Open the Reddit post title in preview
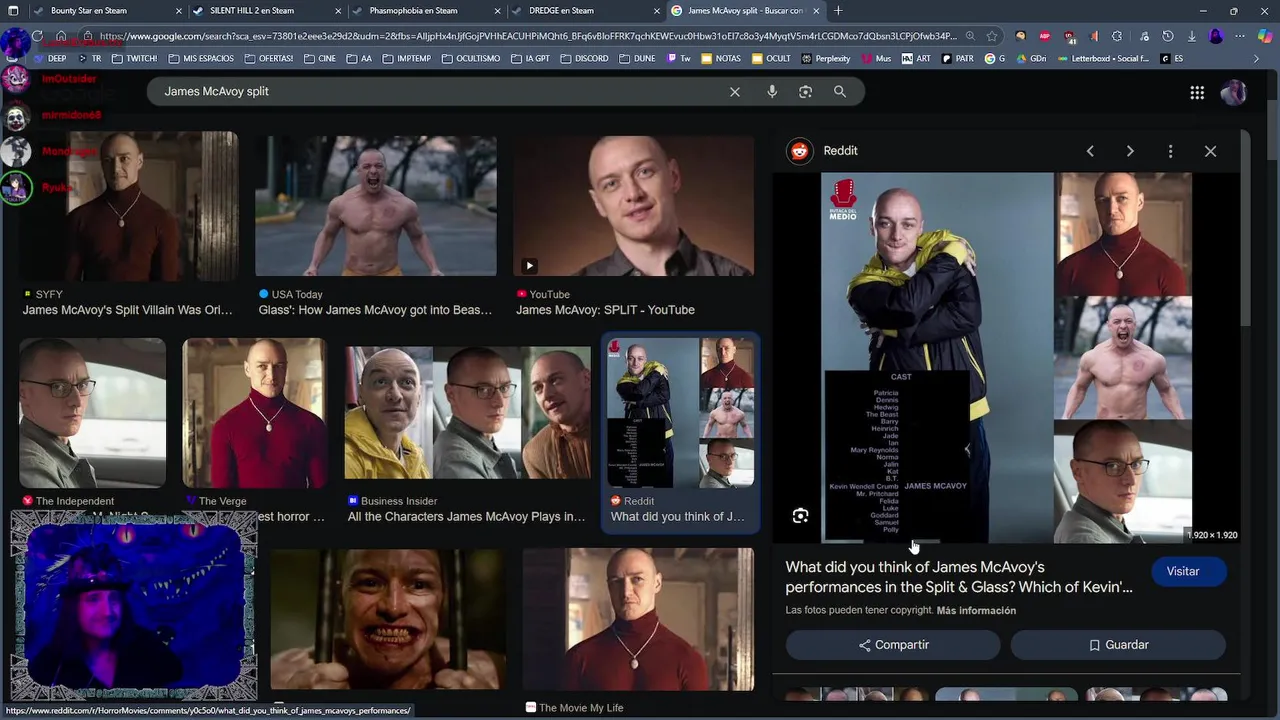The height and width of the screenshot is (720, 1280). (x=959, y=577)
